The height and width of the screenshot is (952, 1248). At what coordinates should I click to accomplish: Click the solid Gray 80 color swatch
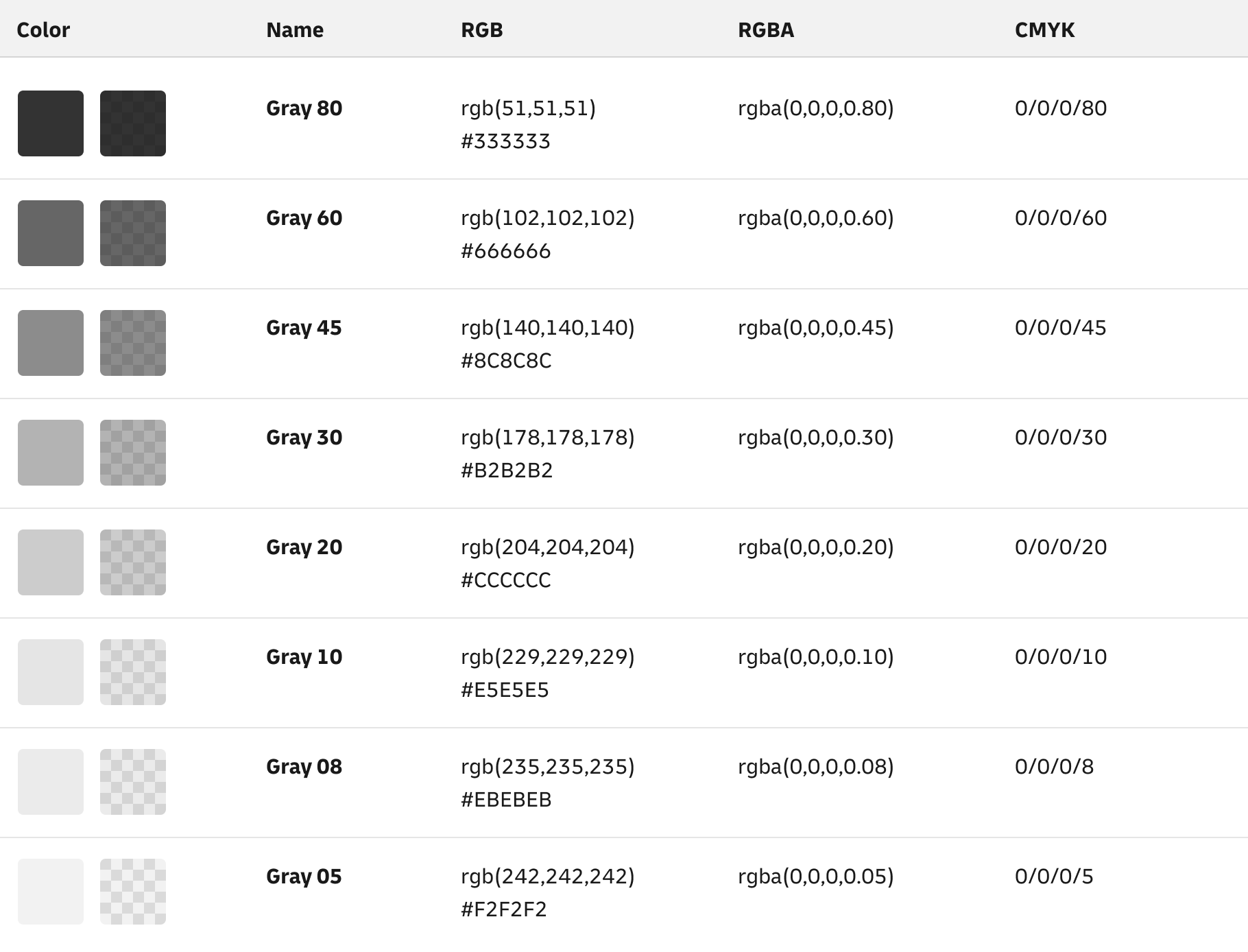click(x=51, y=123)
